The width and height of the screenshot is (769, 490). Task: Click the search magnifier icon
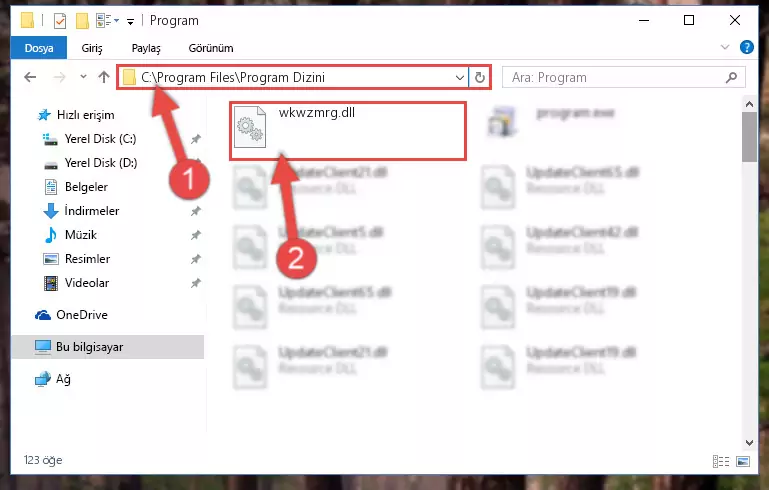(x=731, y=77)
